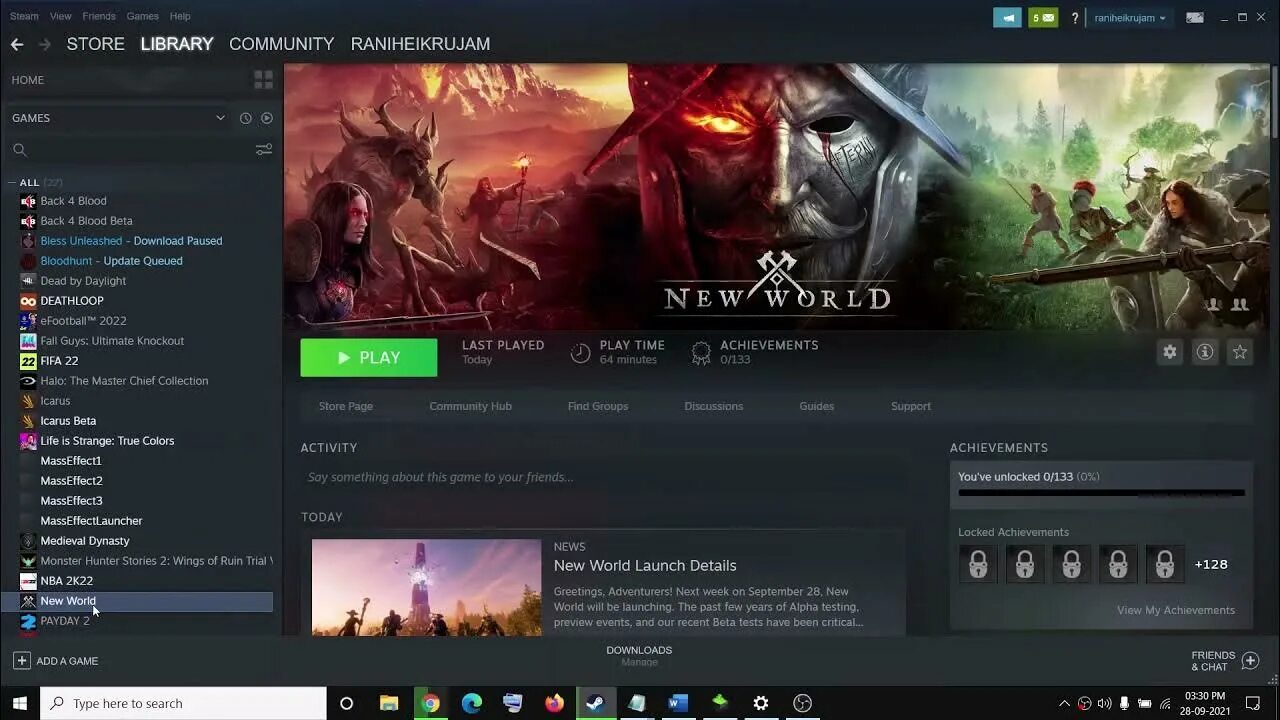Select NBA 2K22 in the games list

pyautogui.click(x=67, y=581)
